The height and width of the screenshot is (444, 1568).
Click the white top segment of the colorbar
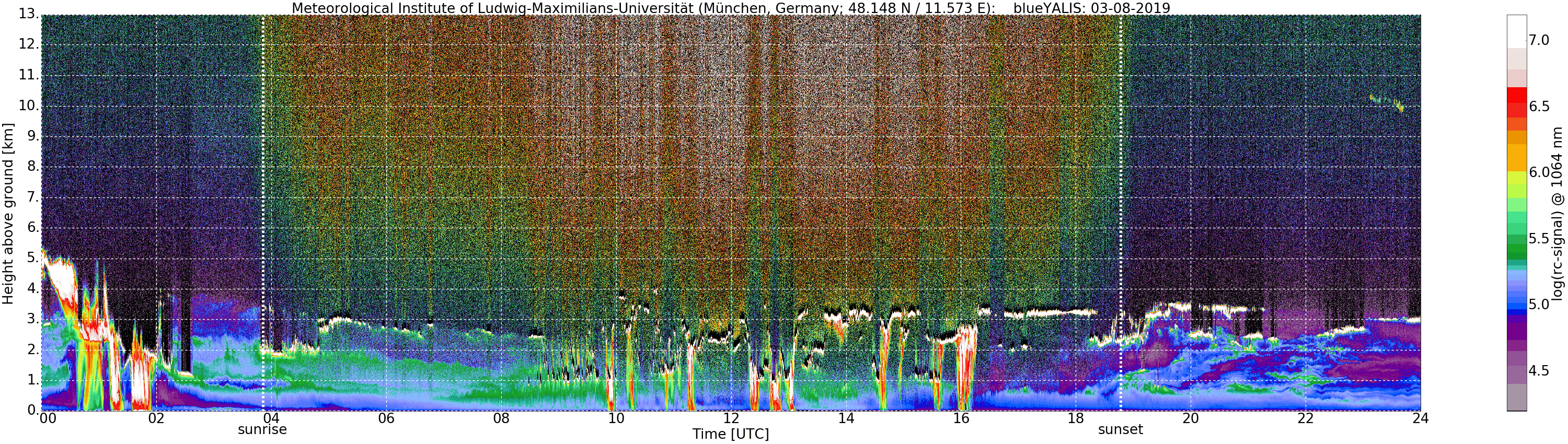point(1517,32)
